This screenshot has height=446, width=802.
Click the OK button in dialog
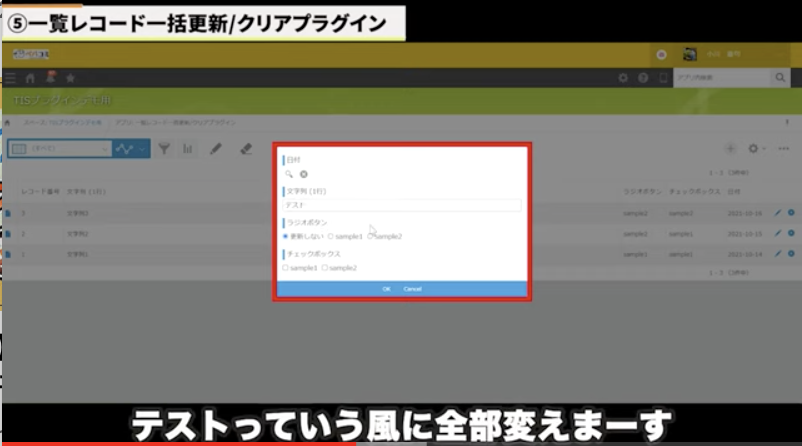(x=386, y=289)
